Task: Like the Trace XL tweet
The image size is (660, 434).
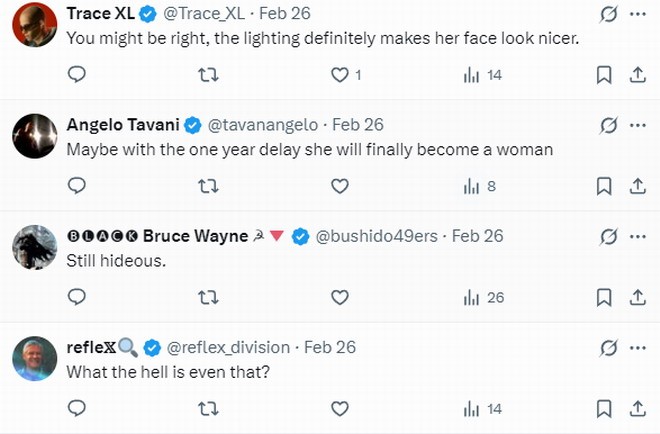Action: (x=340, y=75)
